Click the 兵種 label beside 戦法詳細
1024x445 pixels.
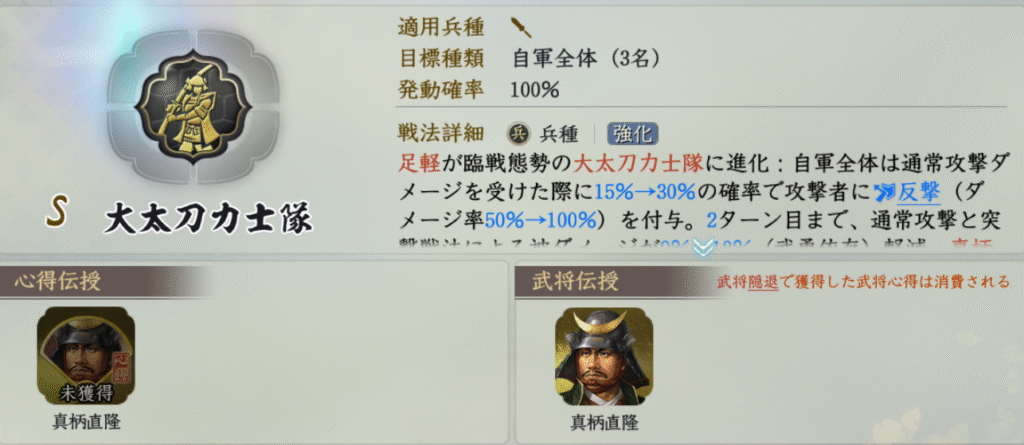[559, 133]
